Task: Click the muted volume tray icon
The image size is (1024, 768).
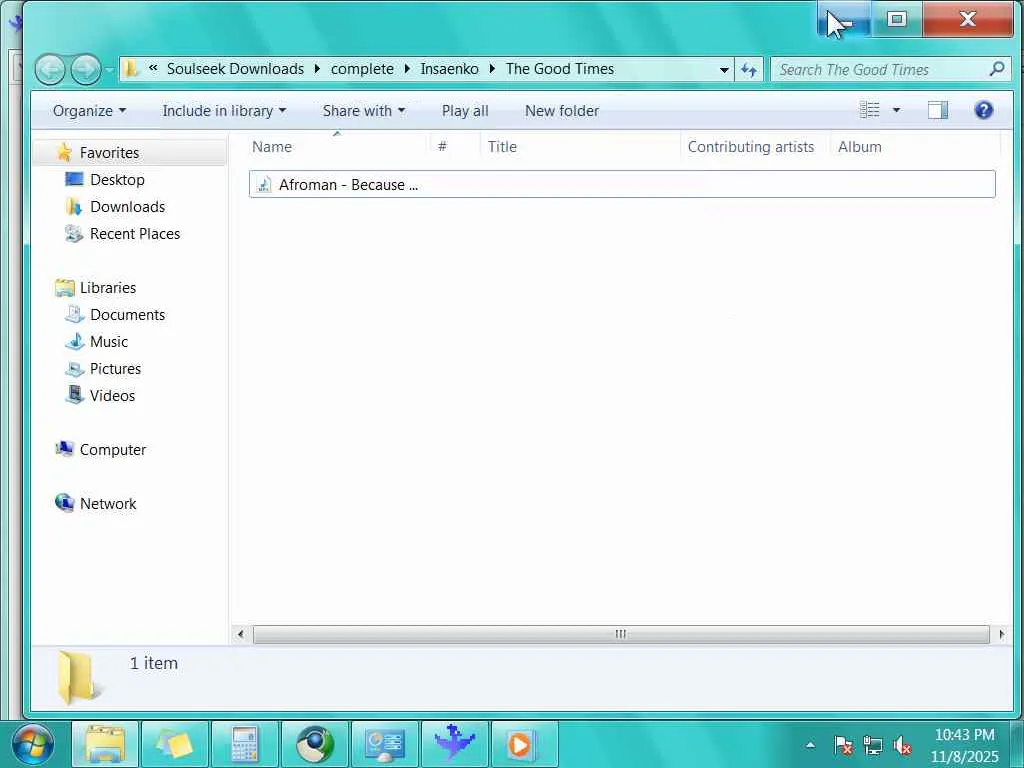Action: point(902,745)
